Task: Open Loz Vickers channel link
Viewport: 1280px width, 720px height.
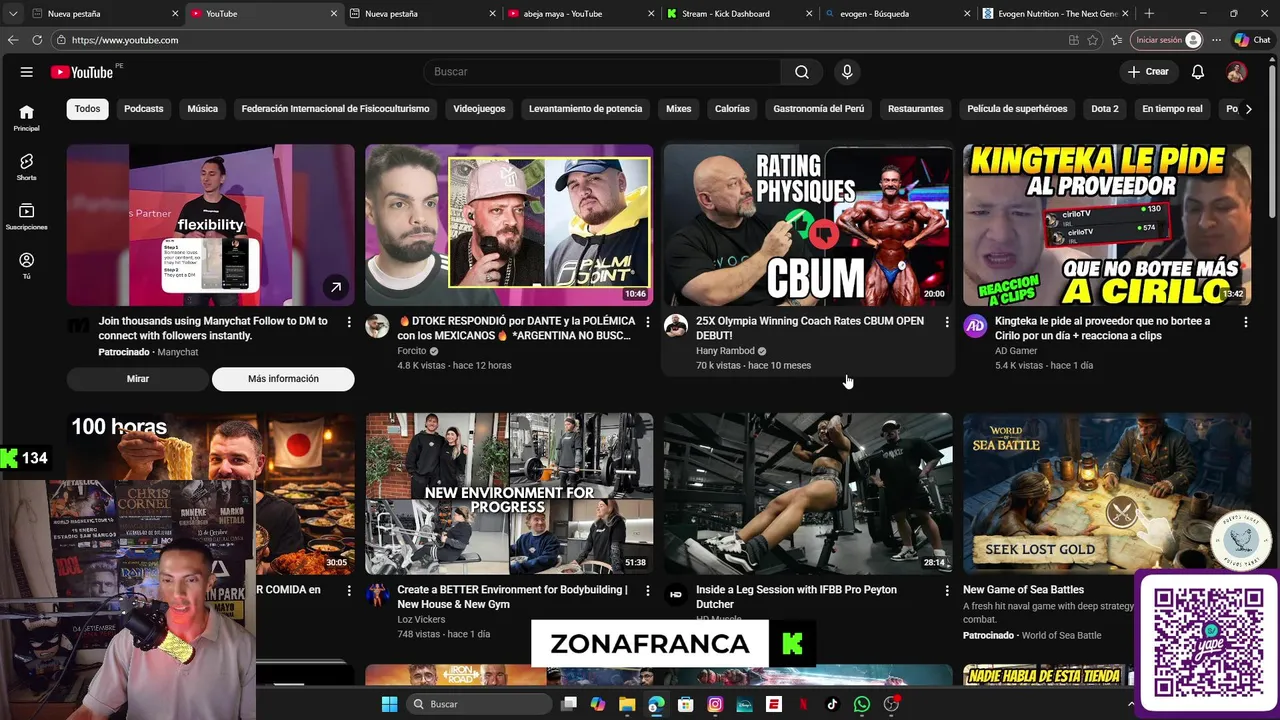Action: [x=423, y=620]
